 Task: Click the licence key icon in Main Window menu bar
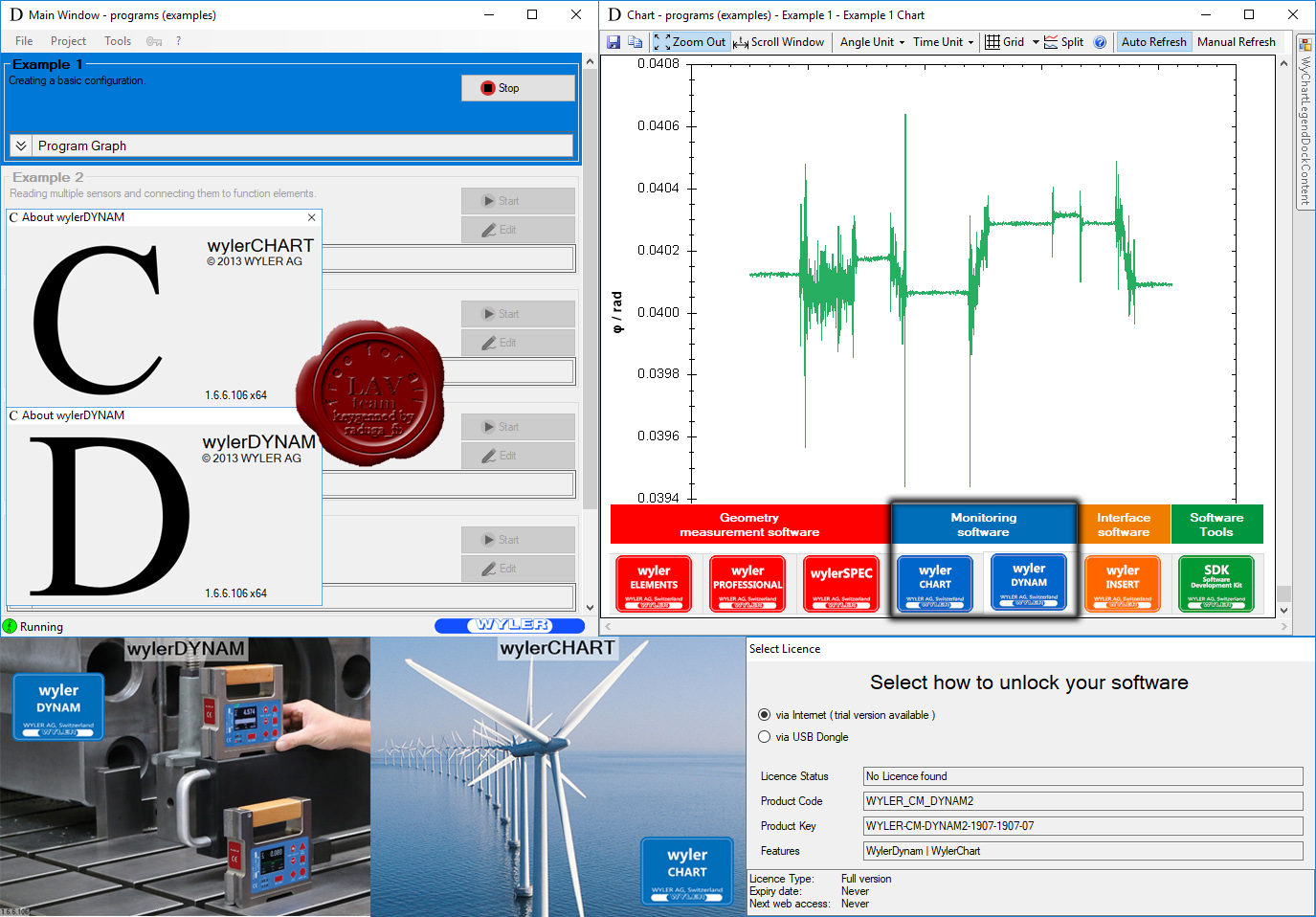pyautogui.click(x=154, y=41)
